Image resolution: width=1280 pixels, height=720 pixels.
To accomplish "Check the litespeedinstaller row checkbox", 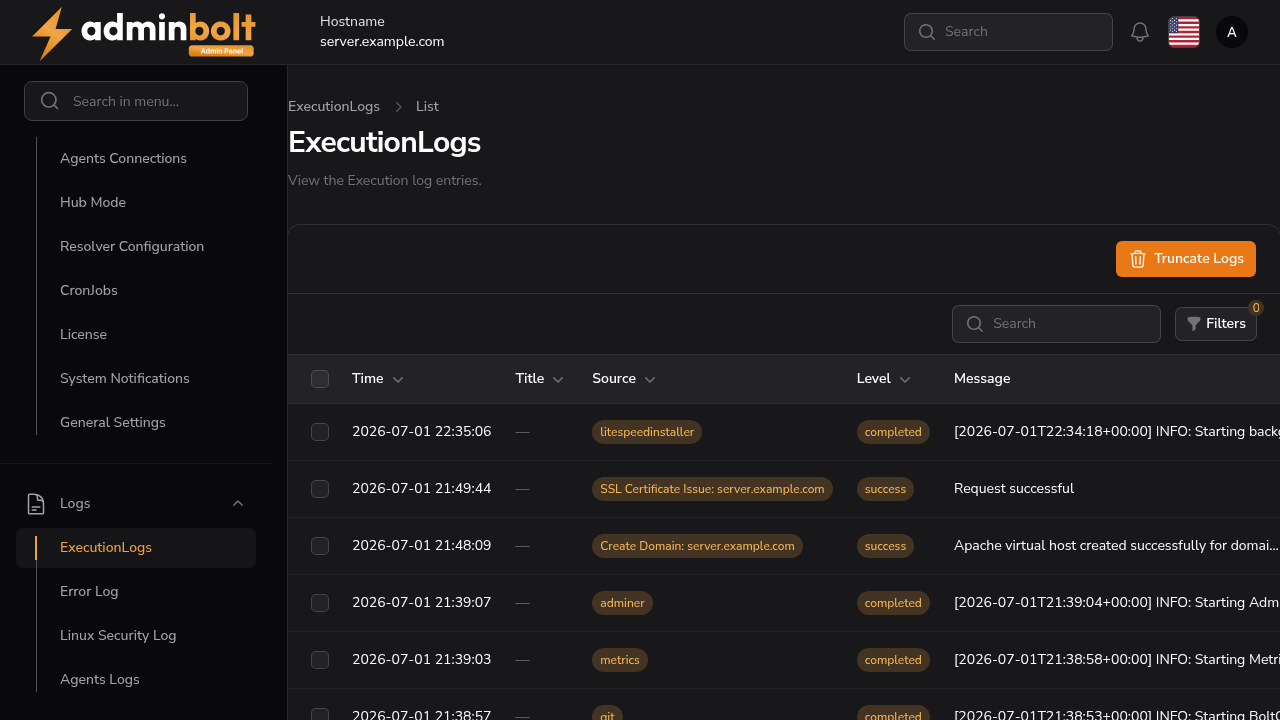I will (x=320, y=432).
